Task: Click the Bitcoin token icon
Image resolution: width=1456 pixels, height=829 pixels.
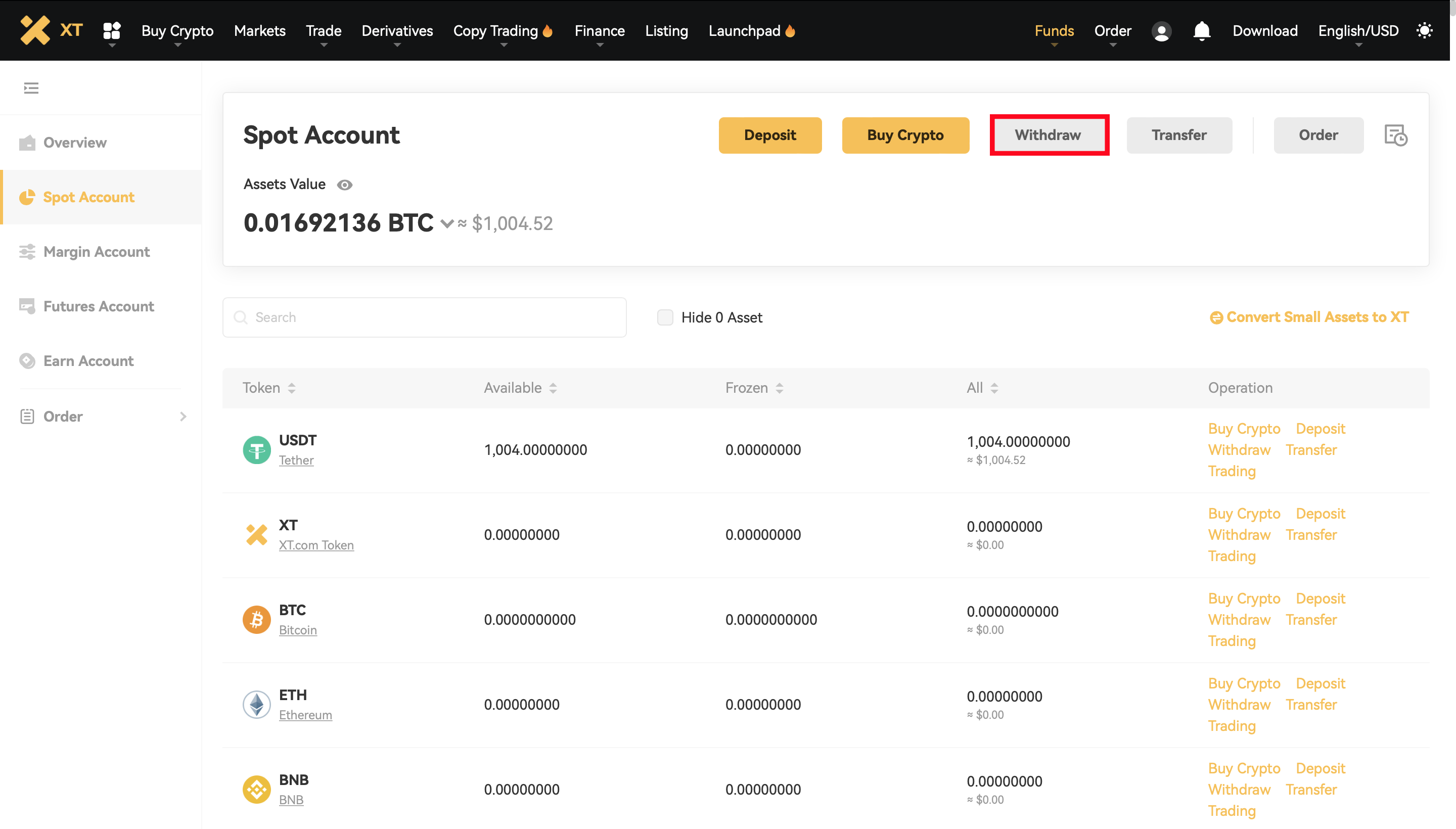Action: [256, 619]
